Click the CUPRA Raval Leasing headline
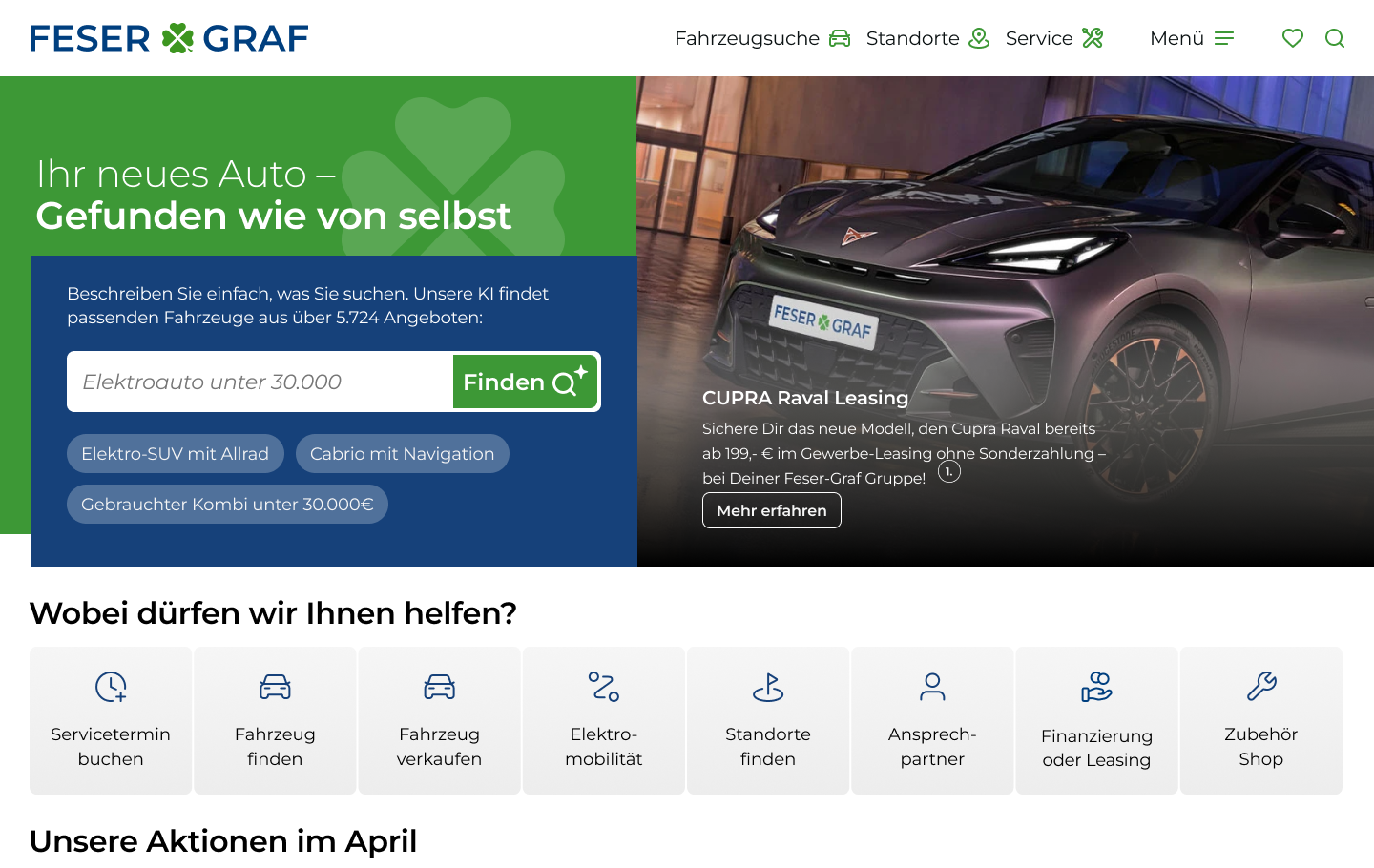The height and width of the screenshot is (868, 1374). pos(805,398)
